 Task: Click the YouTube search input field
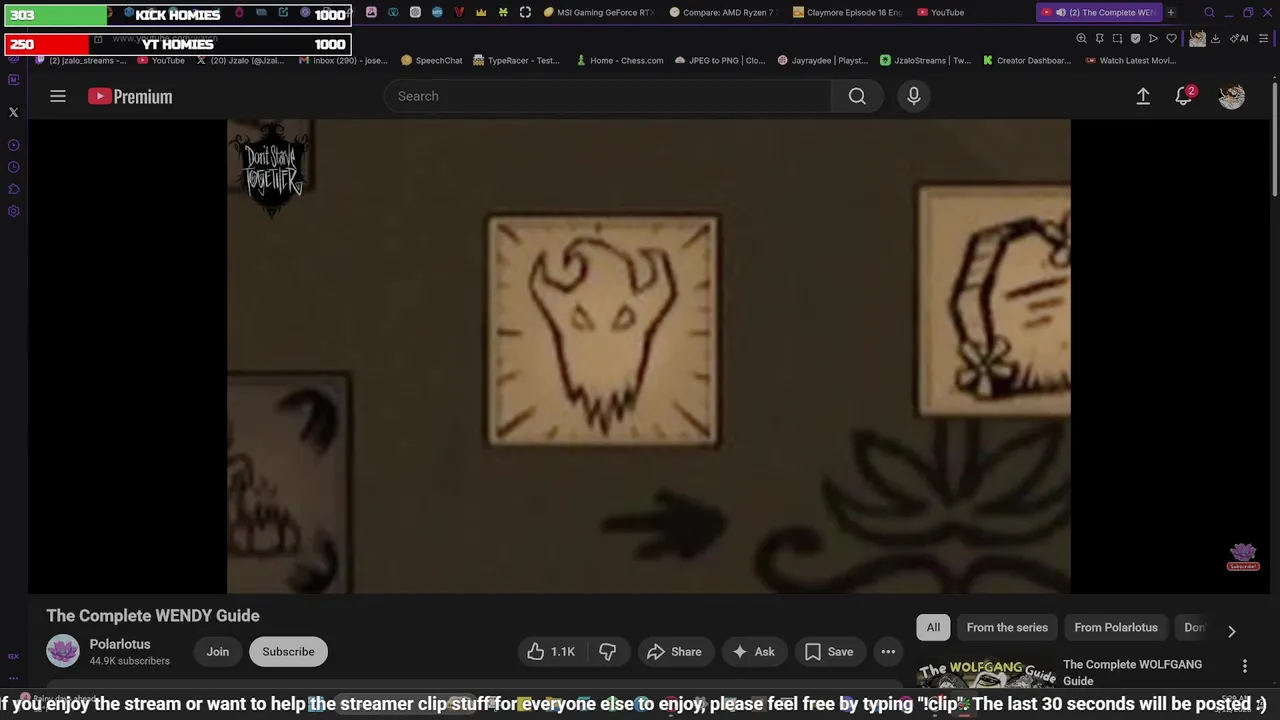[607, 96]
